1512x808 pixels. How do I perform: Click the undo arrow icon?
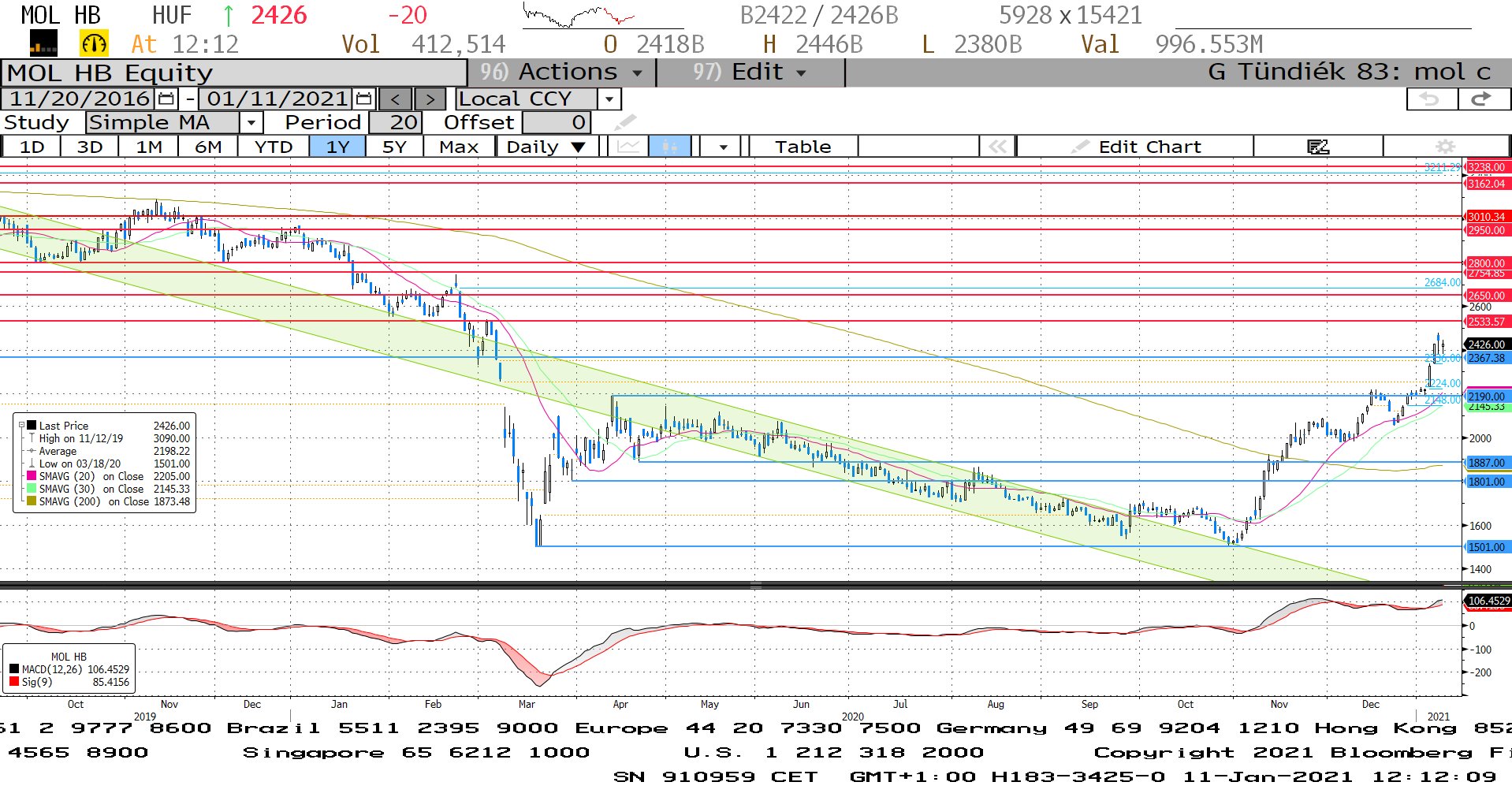click(x=1431, y=99)
